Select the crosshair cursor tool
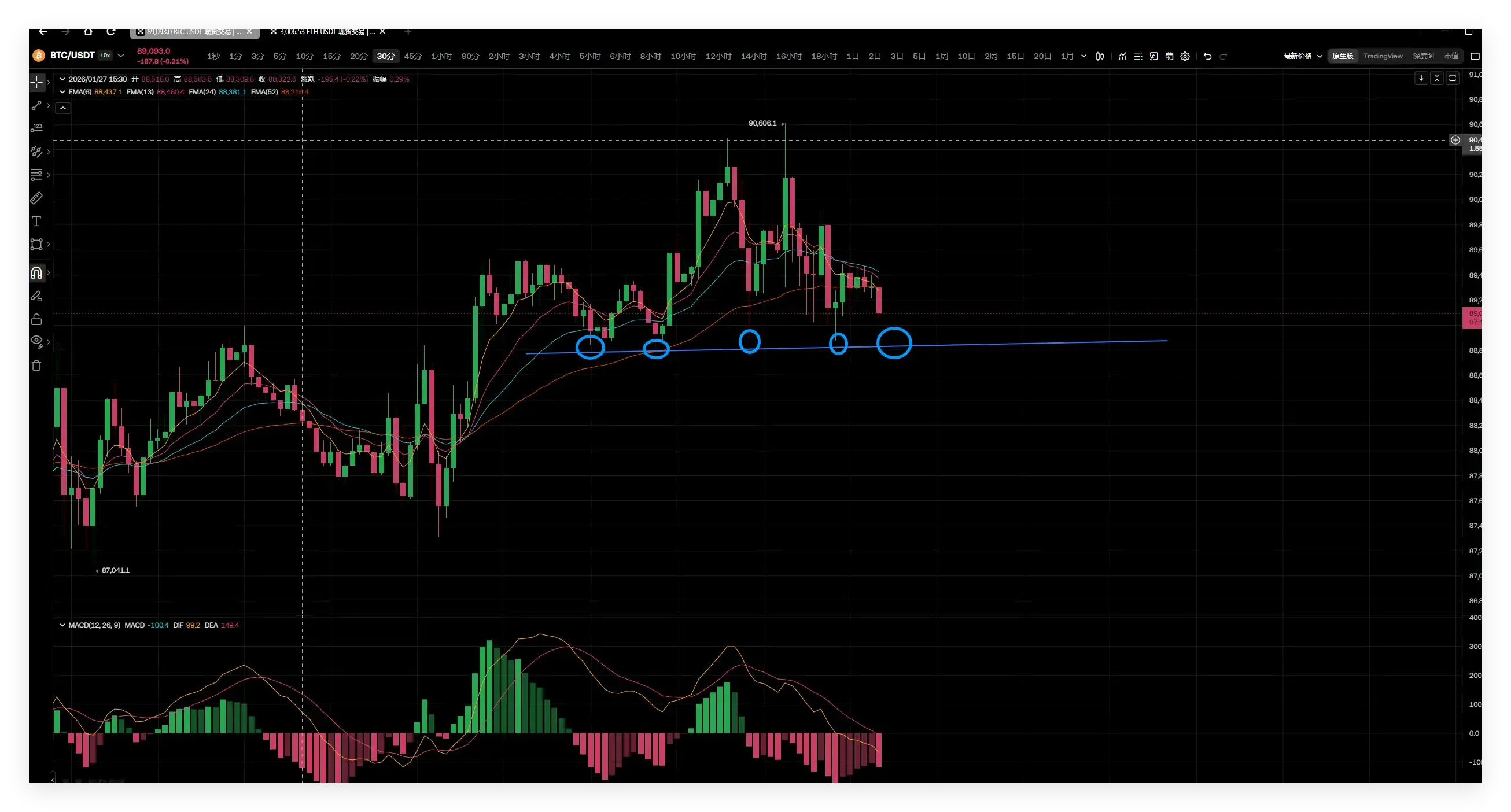This screenshot has height=812, width=1511. pyautogui.click(x=36, y=83)
